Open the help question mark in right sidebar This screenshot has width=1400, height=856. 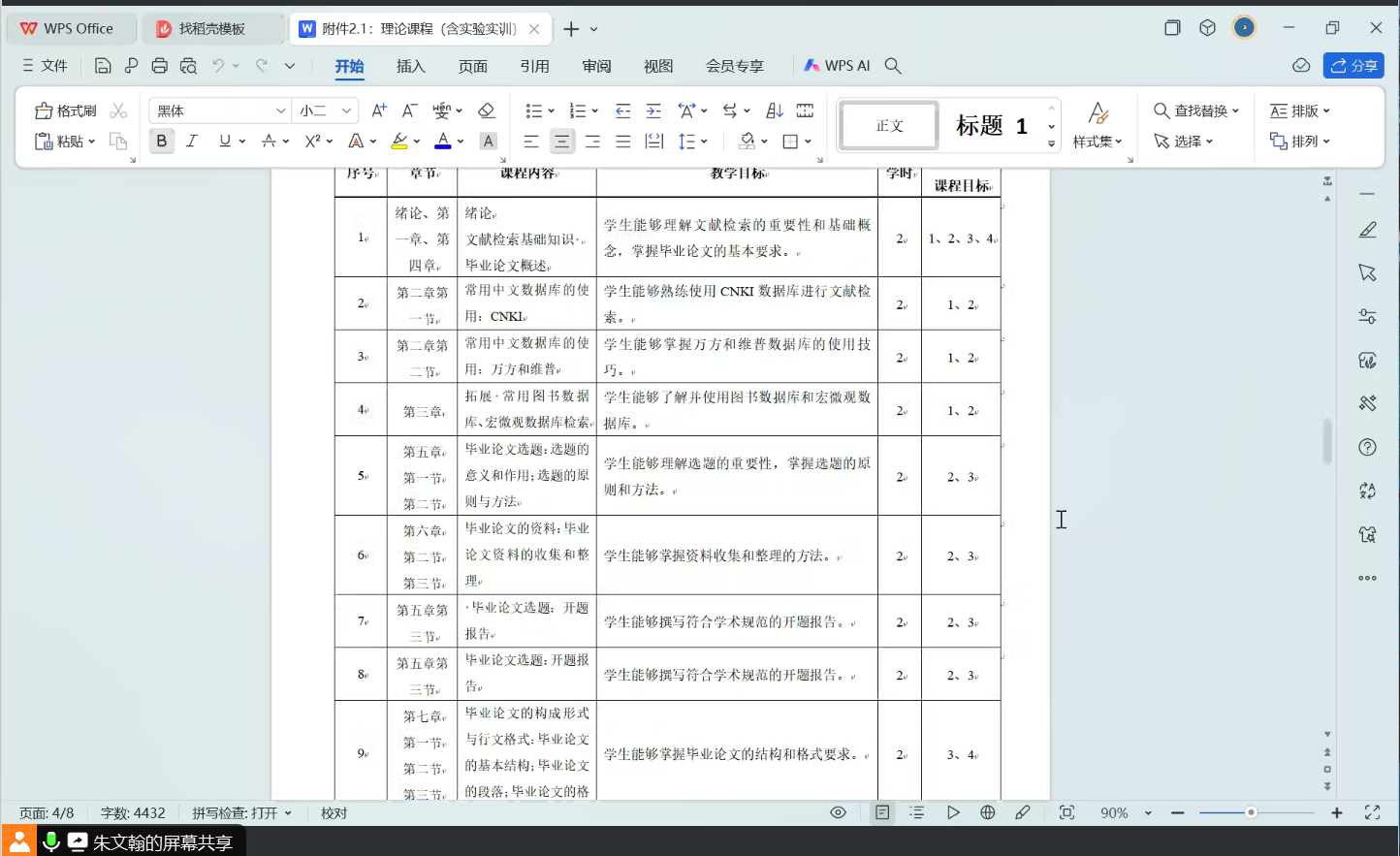[x=1367, y=447]
